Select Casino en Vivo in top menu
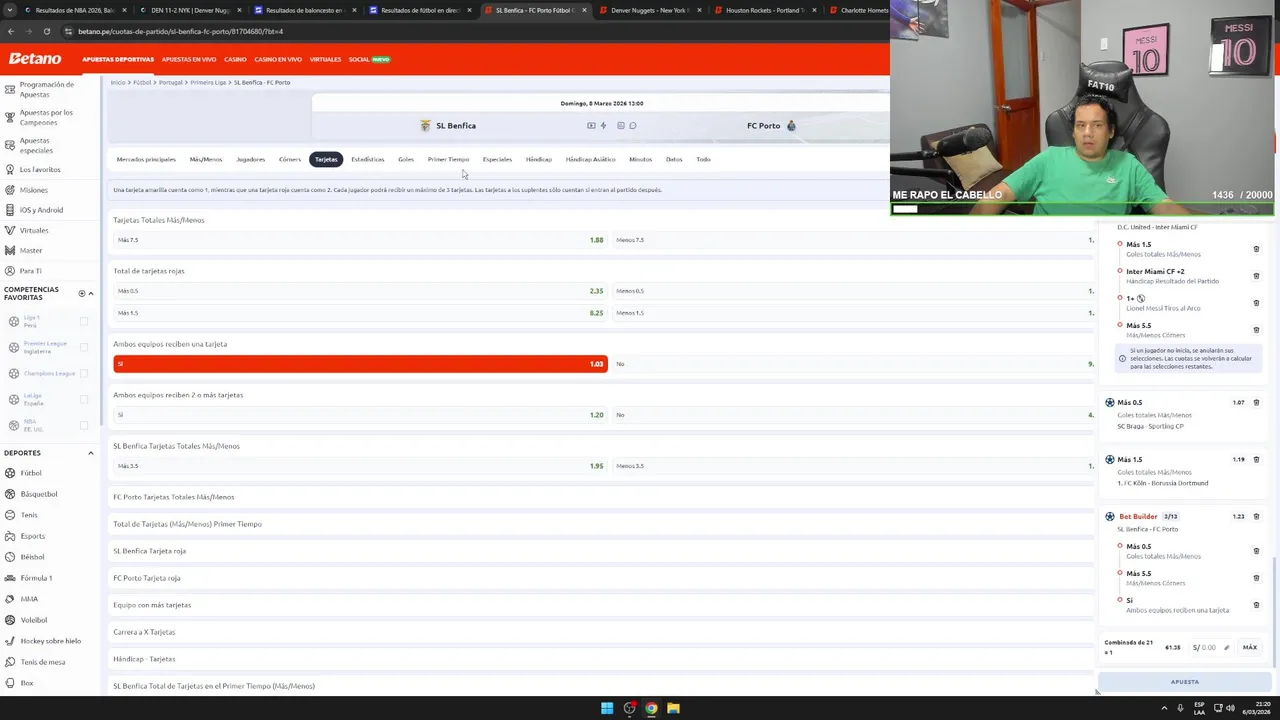Image resolution: width=1280 pixels, height=720 pixels. tap(278, 59)
